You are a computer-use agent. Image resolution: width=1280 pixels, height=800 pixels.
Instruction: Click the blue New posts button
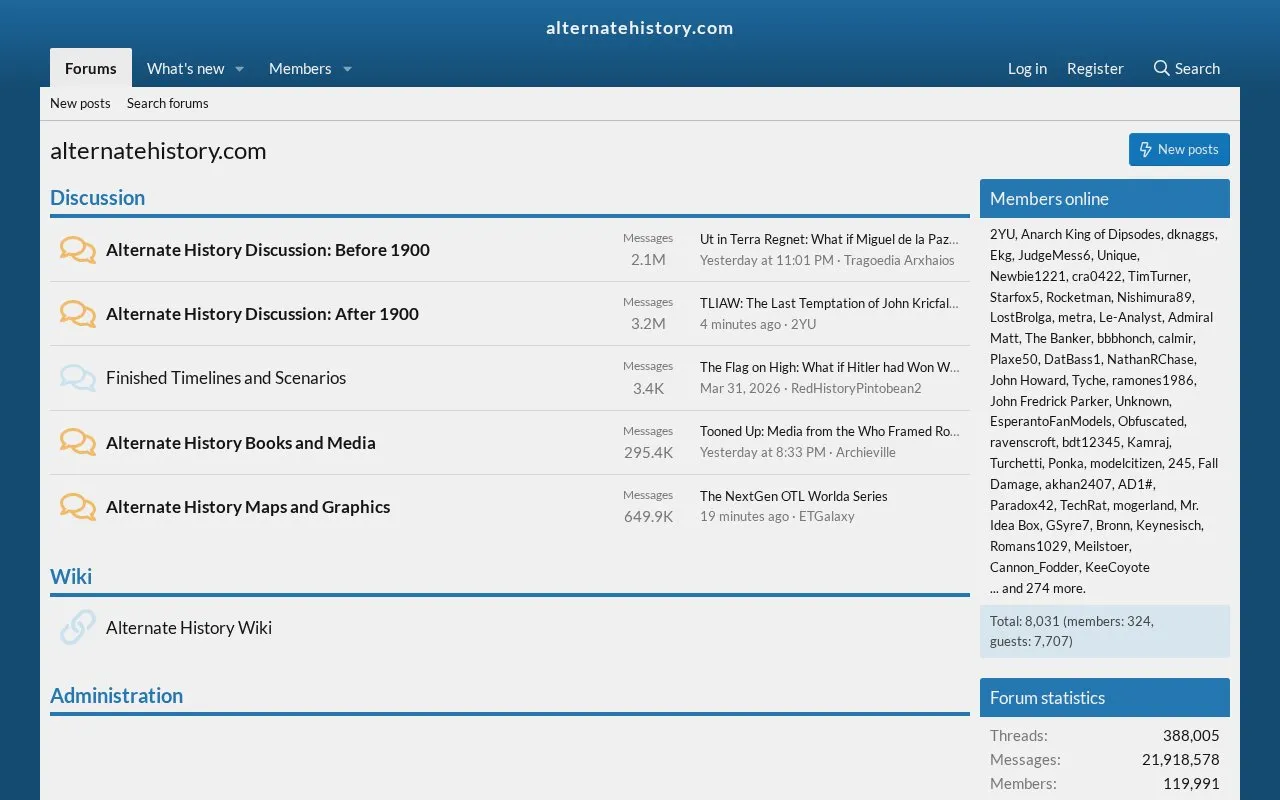[1179, 150]
